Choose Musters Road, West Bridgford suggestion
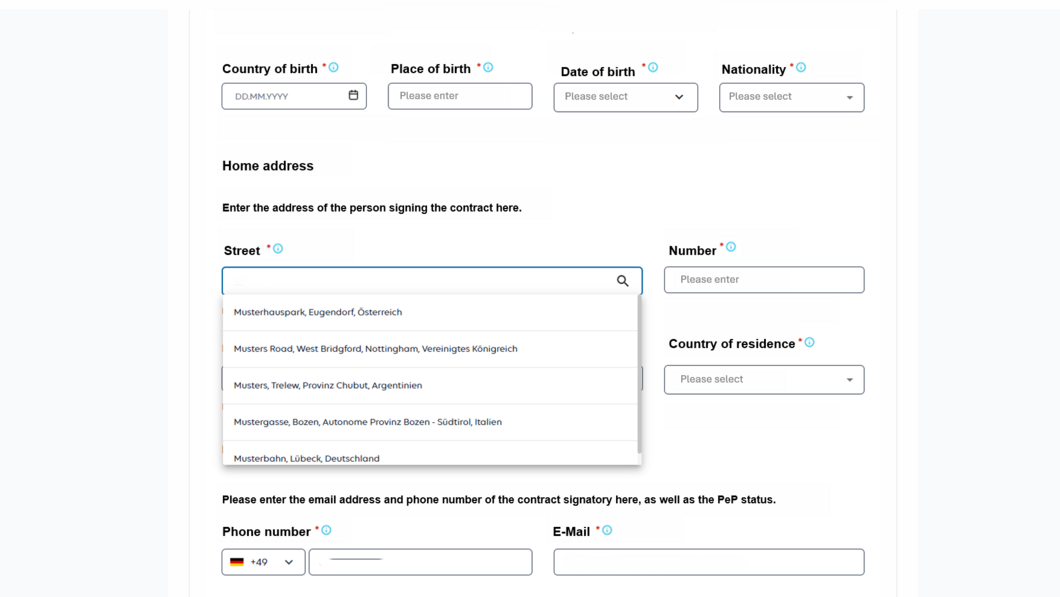 point(375,349)
